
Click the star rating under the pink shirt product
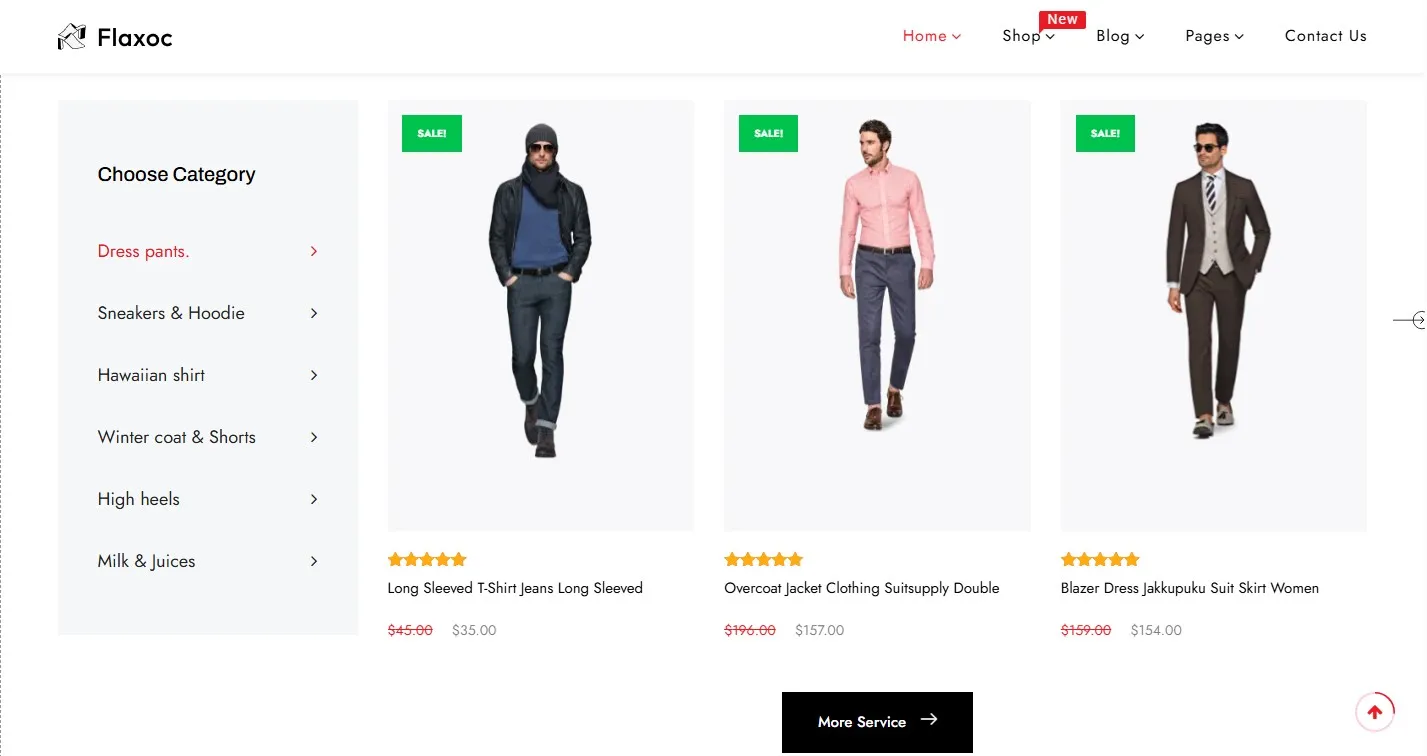[764, 560]
